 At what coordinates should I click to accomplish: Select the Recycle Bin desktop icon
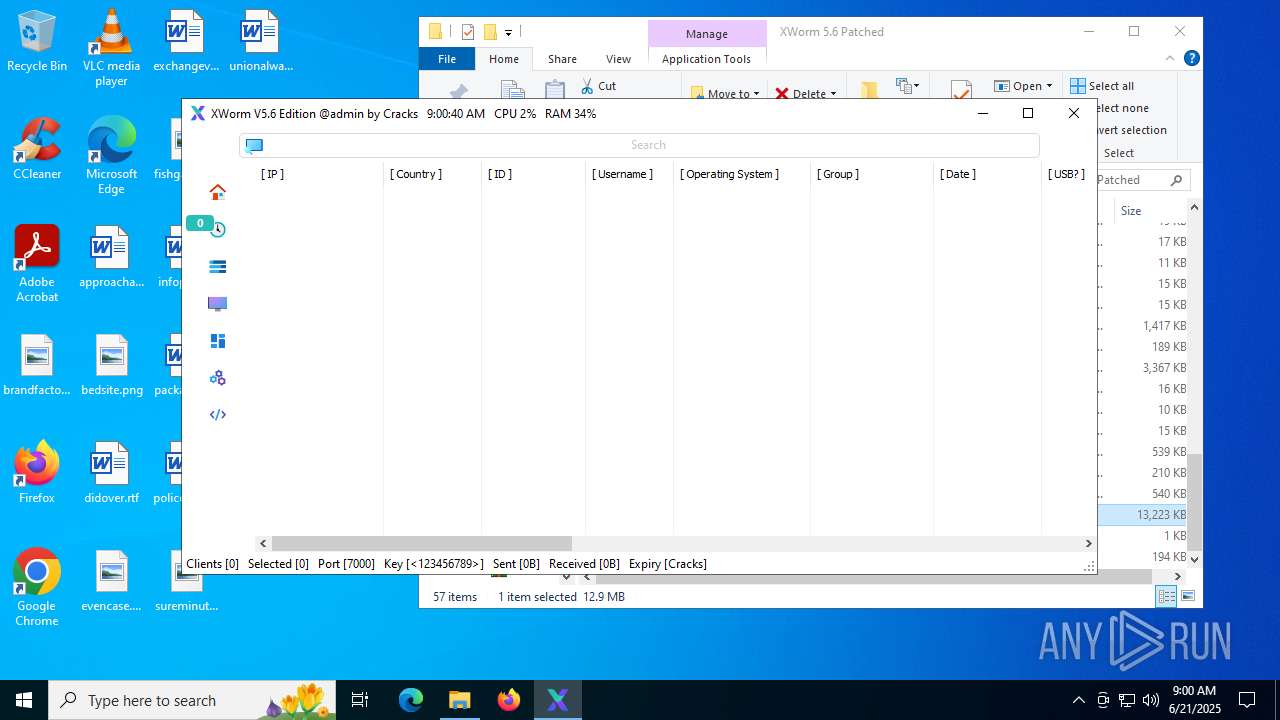coord(37,42)
